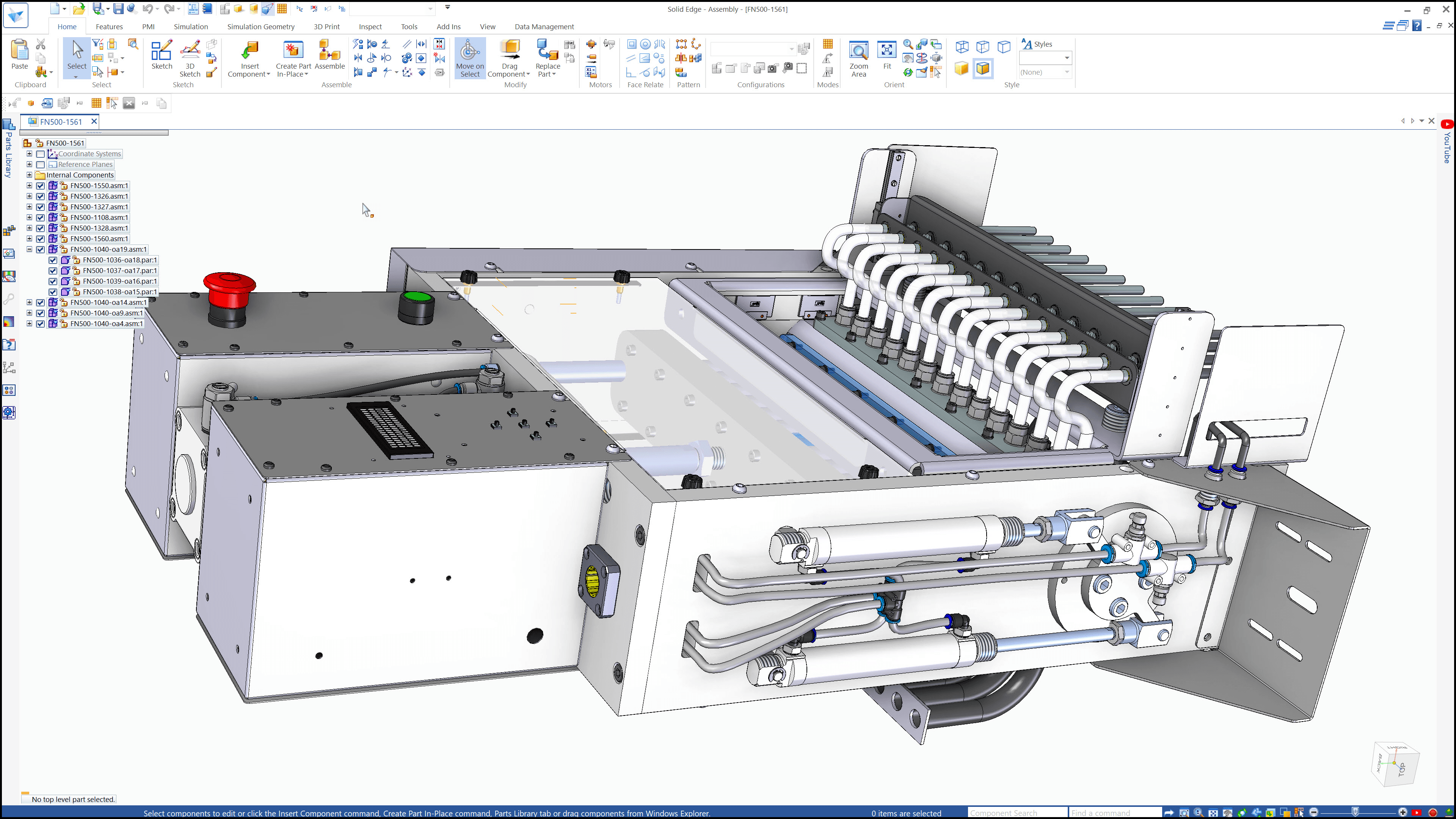1456x819 pixels.
Task: Open the Styles dropdown list
Action: pyautogui.click(x=1067, y=58)
